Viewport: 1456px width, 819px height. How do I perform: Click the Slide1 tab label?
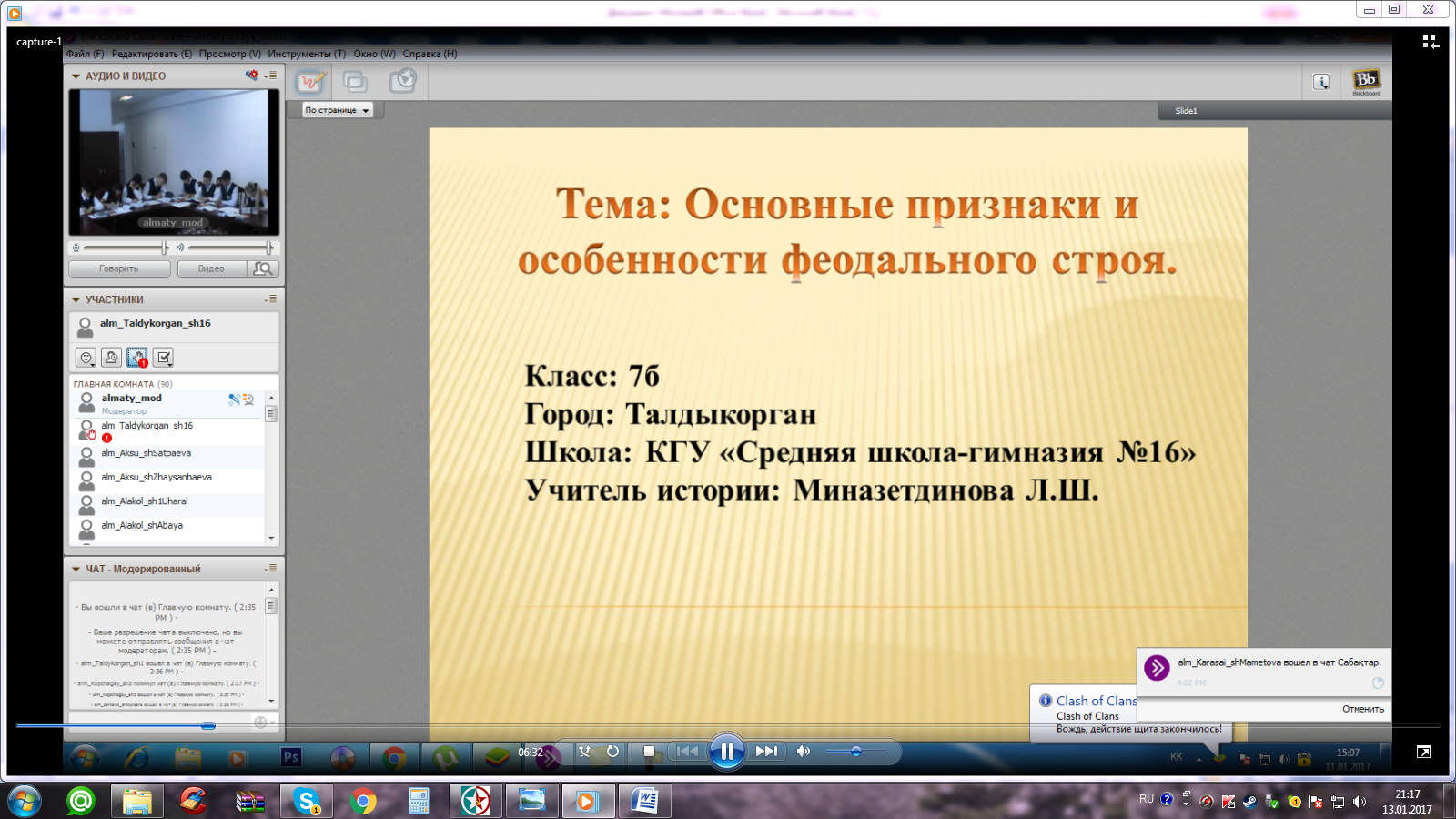click(1186, 111)
